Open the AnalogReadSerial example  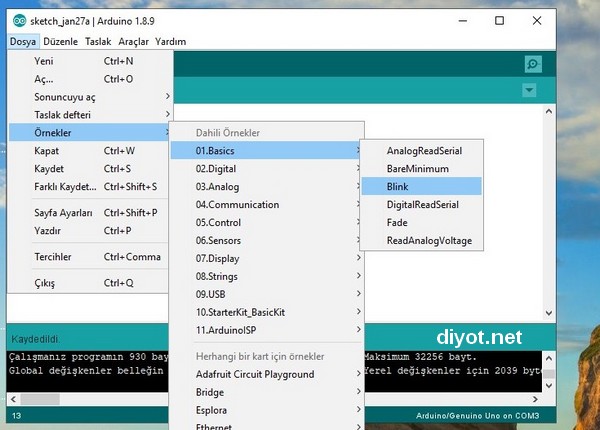(422, 151)
